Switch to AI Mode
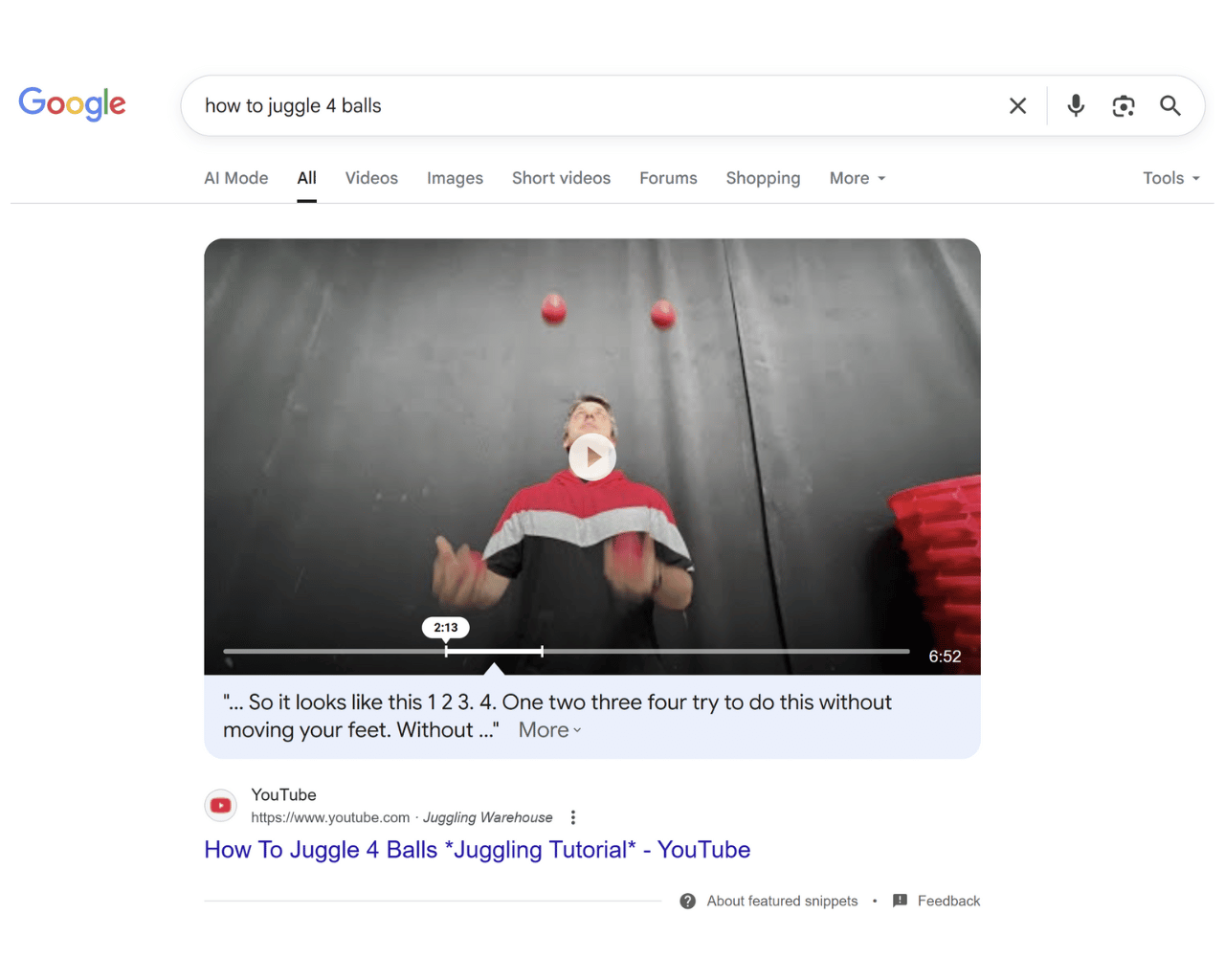This screenshot has height=980, width=1225. [x=235, y=178]
